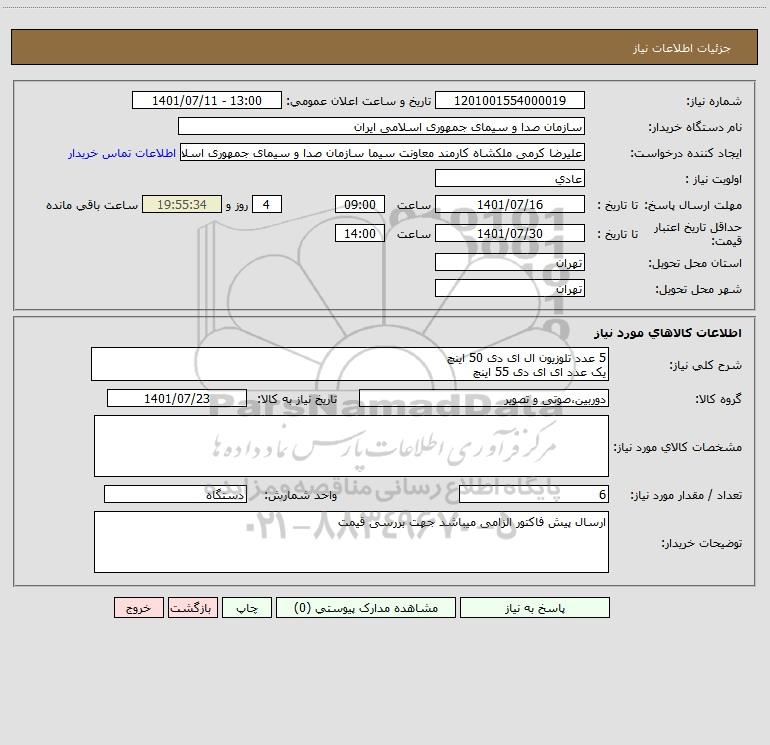
Task: Click the remaining days field 4
Action: tap(267, 205)
